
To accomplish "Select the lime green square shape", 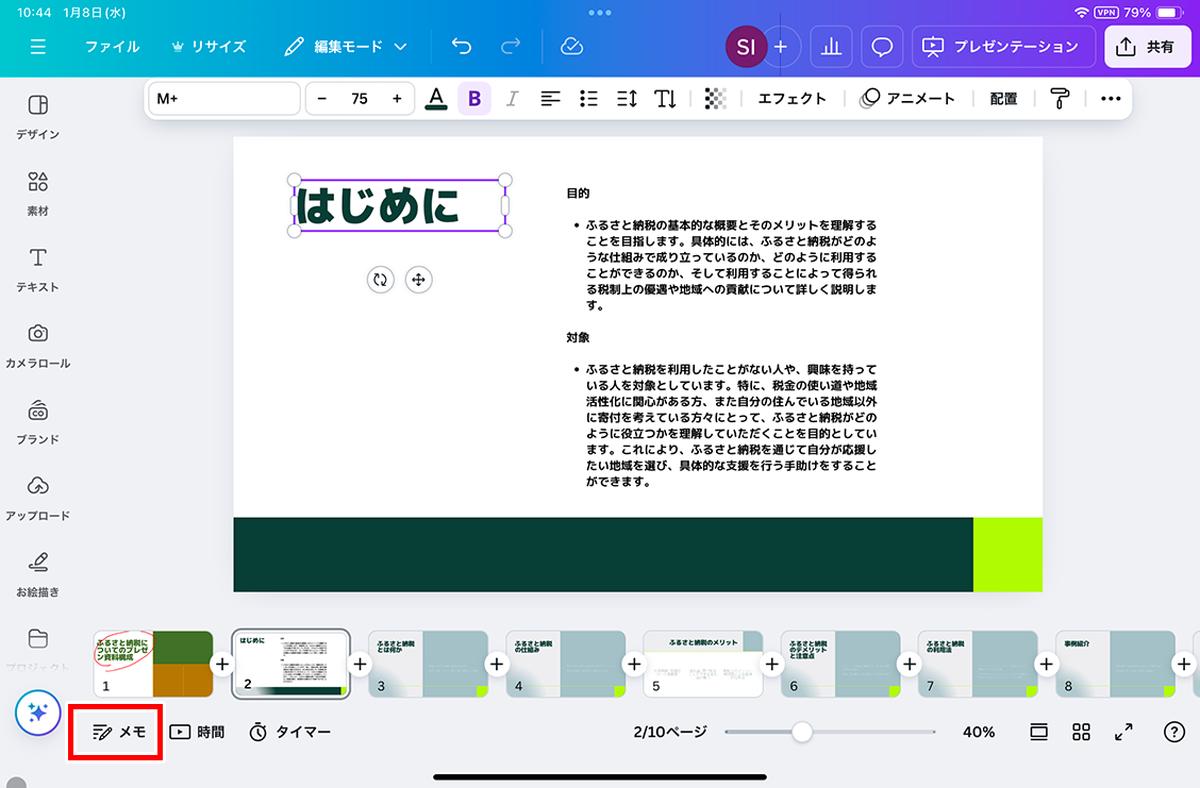I will point(1008,555).
